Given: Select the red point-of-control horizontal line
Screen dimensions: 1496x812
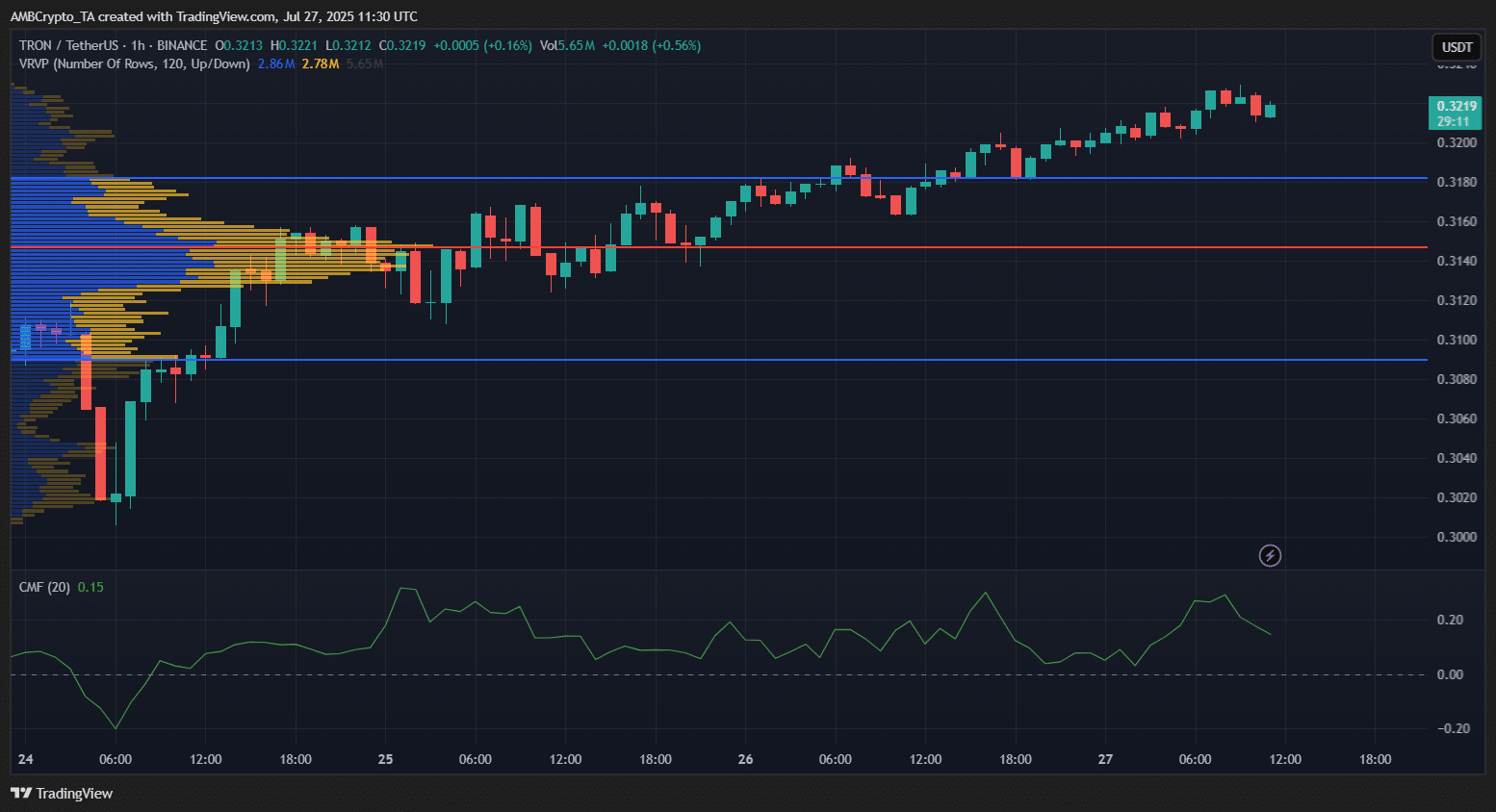Looking at the screenshot, I should [x=866, y=247].
